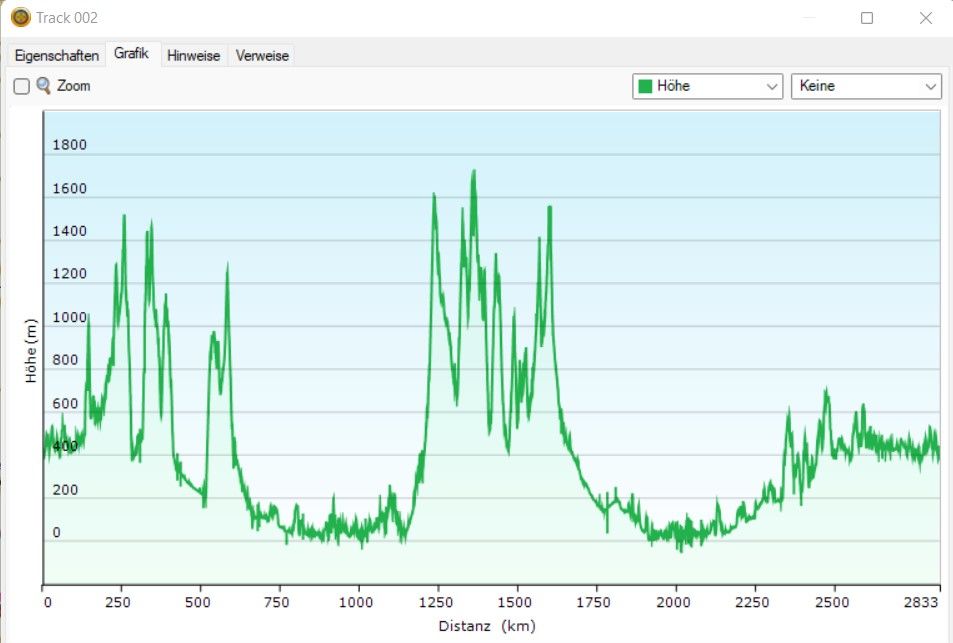Switch to the Eigenschaften tab
The width and height of the screenshot is (953, 643).
pyautogui.click(x=56, y=56)
